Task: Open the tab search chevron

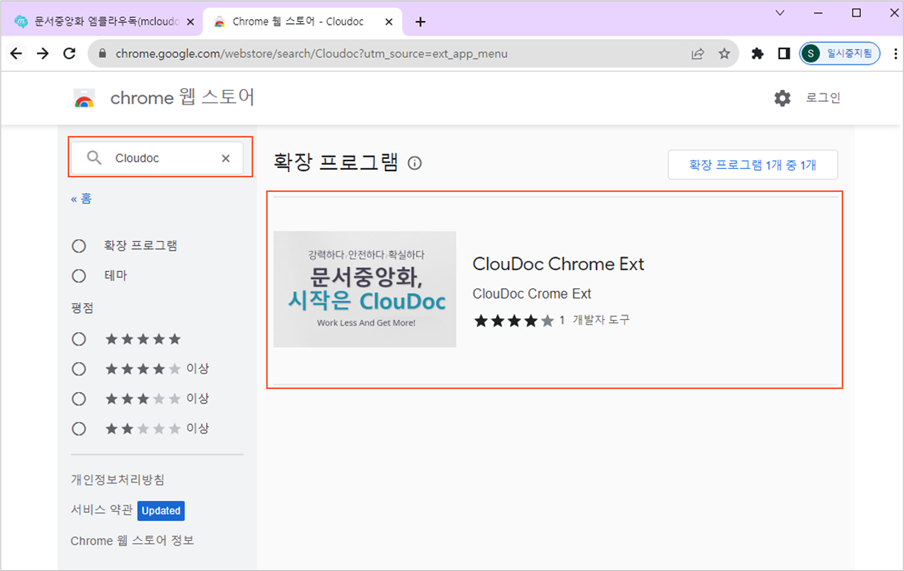Action: pos(779,13)
